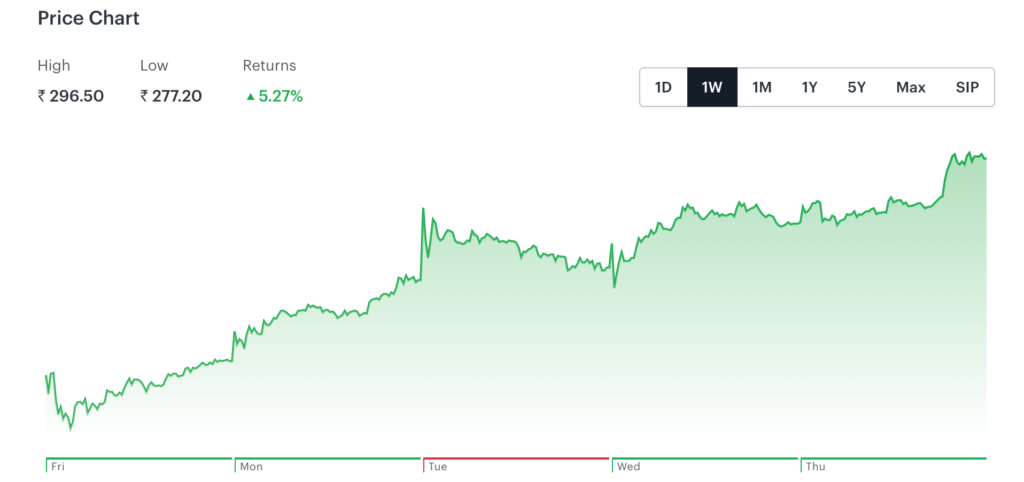Select the red Tue timeline segment
The height and width of the screenshot is (482, 1024).
tap(516, 459)
